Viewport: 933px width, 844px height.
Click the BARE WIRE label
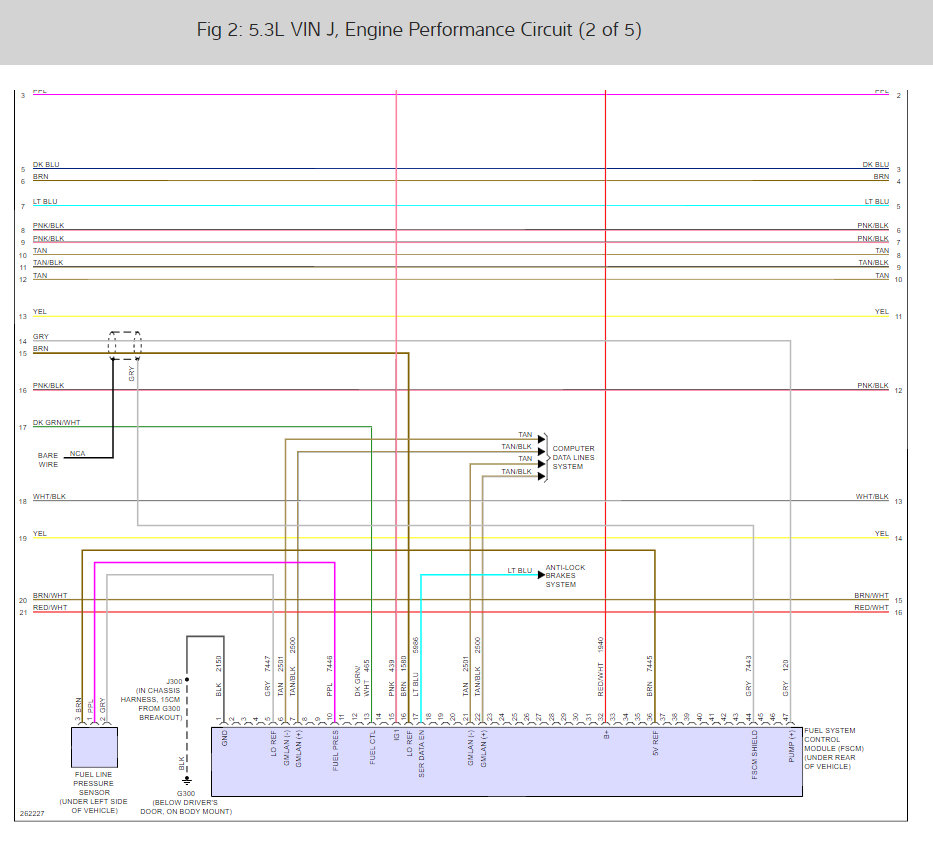tap(48, 460)
